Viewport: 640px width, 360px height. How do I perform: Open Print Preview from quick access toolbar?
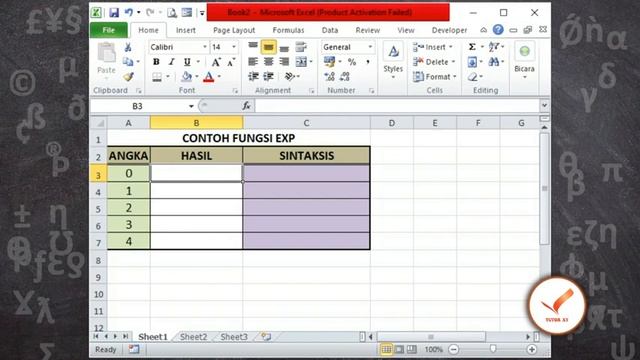click(x=172, y=13)
